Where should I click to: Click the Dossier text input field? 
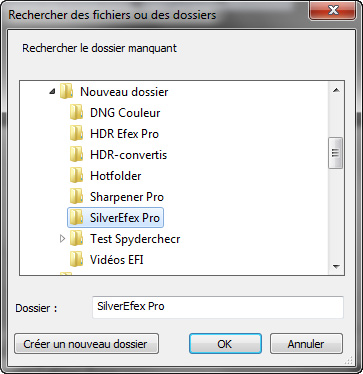218,307
